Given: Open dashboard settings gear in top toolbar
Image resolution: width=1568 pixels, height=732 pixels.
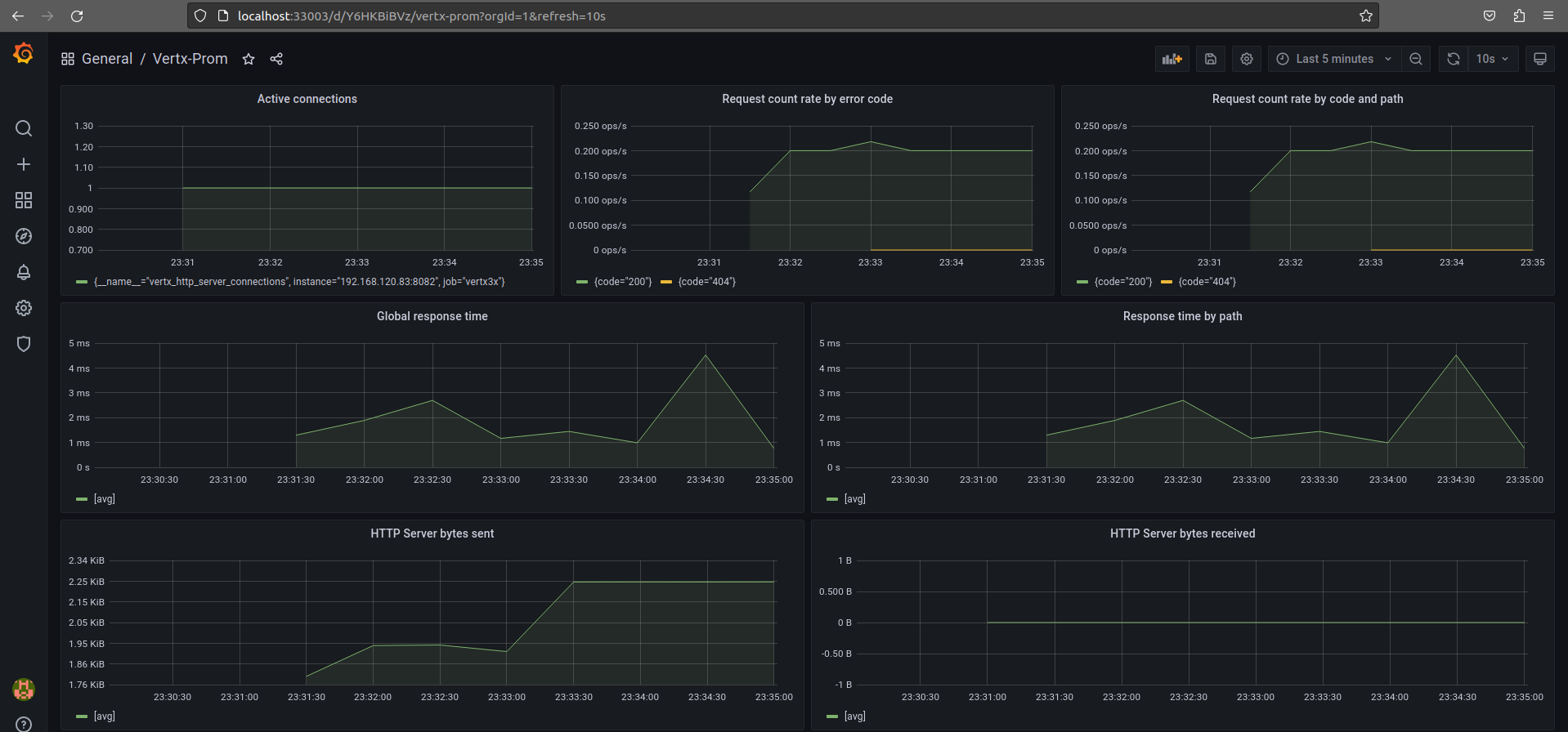Looking at the screenshot, I should click(x=1247, y=59).
